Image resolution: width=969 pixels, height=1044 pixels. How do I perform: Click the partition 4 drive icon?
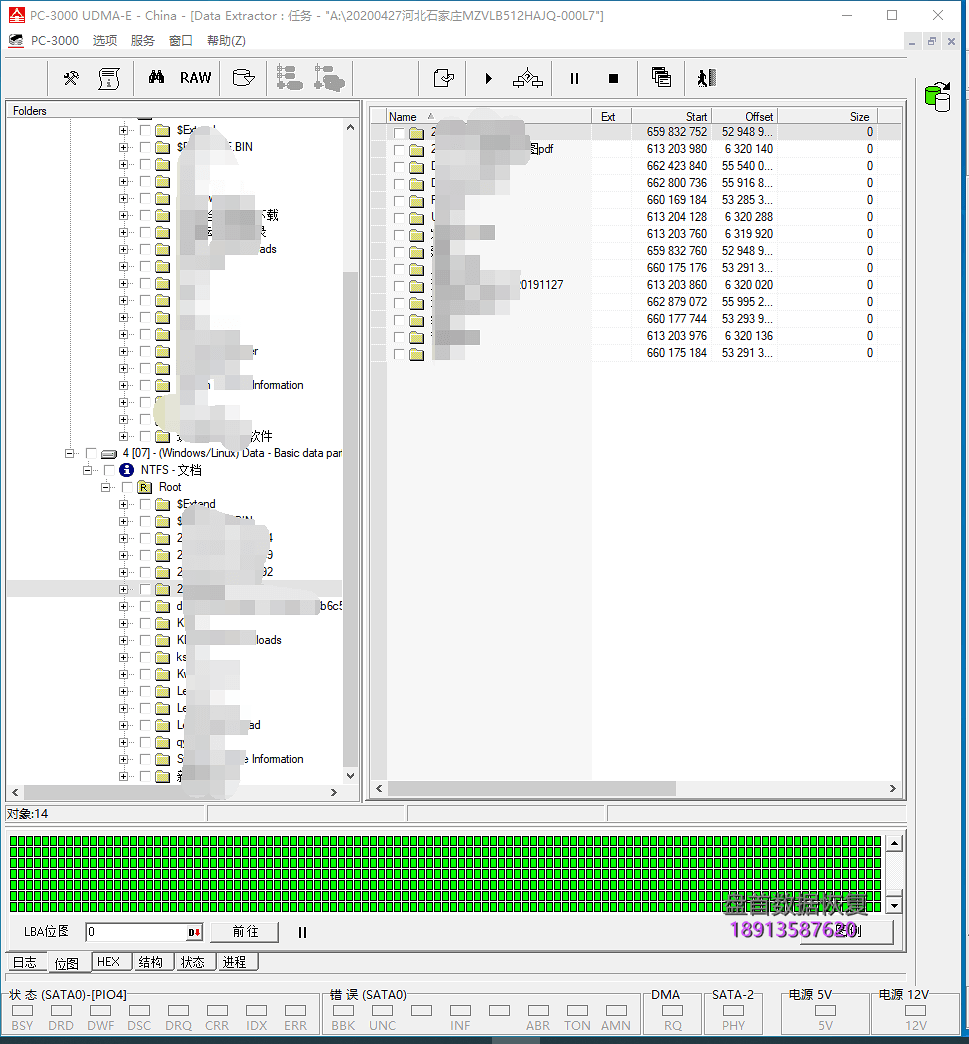tap(109, 453)
